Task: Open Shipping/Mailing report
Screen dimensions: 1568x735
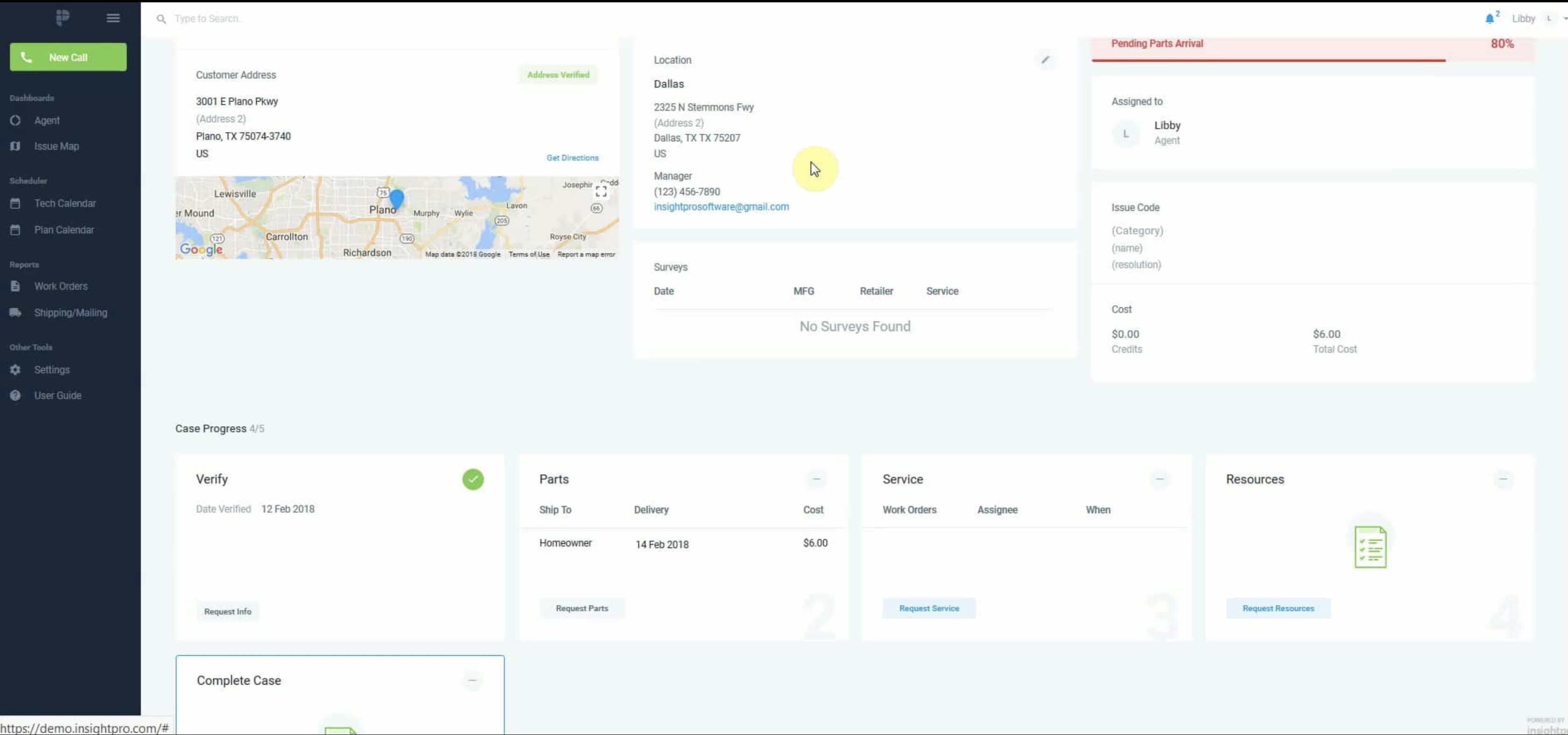Action: [70, 313]
